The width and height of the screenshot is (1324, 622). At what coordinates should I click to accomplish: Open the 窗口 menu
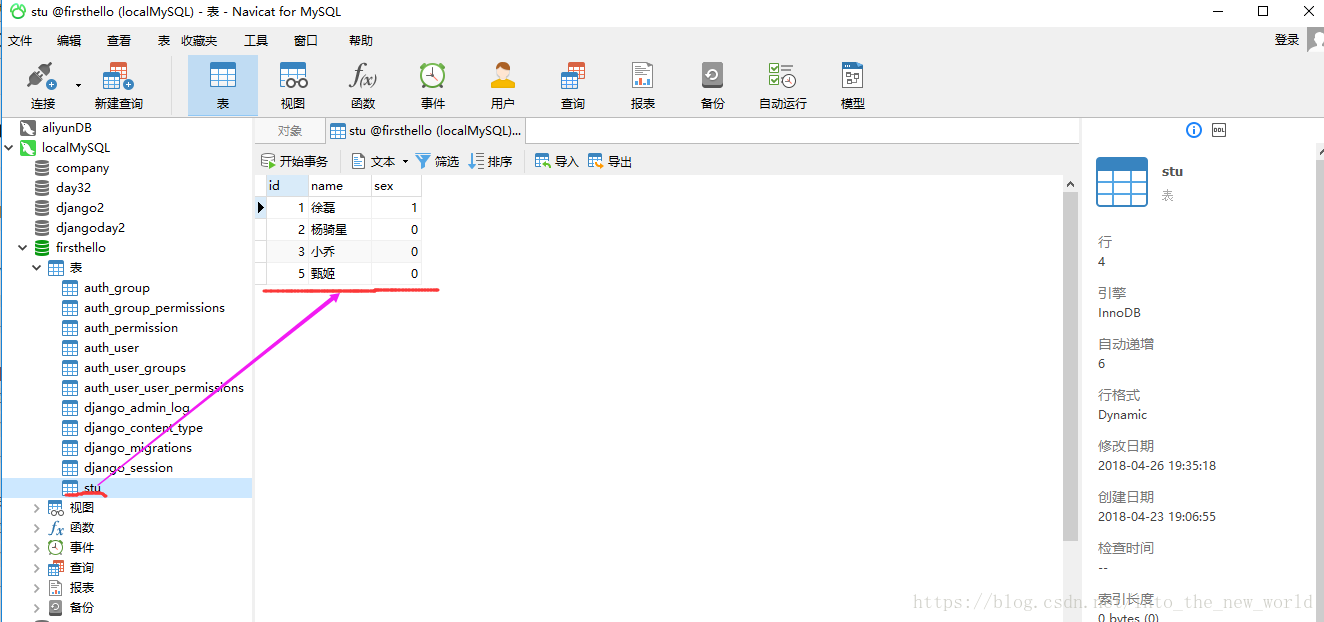(306, 41)
